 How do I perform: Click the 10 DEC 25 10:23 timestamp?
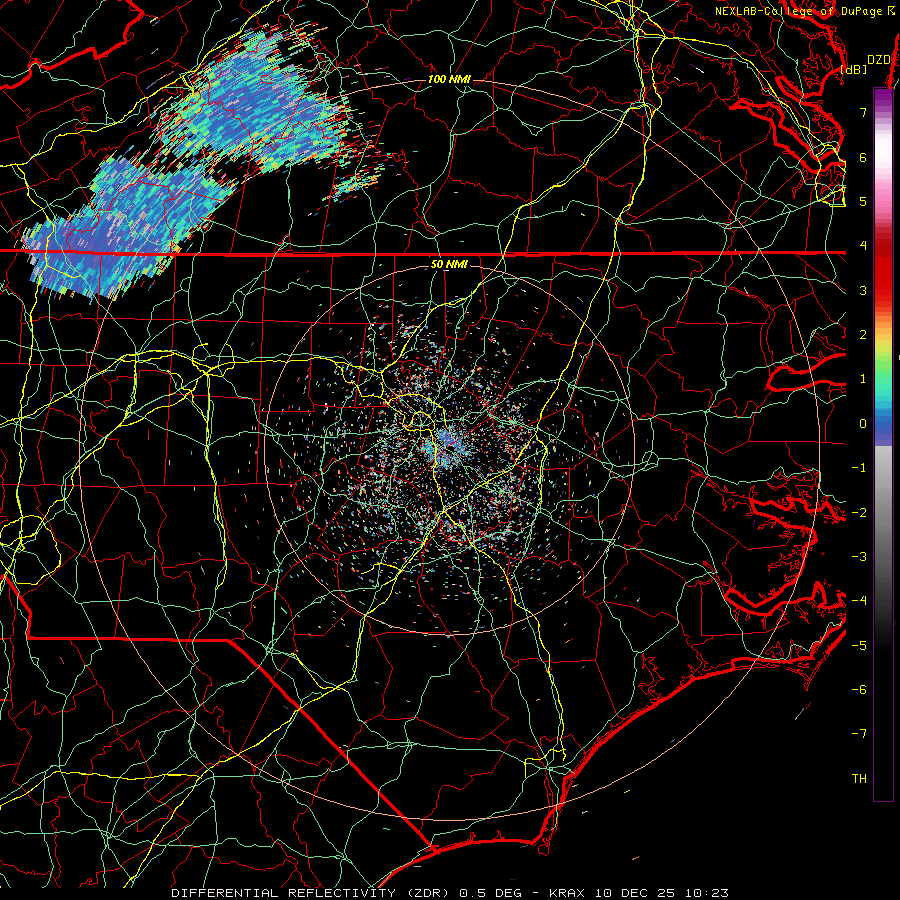click(x=661, y=893)
